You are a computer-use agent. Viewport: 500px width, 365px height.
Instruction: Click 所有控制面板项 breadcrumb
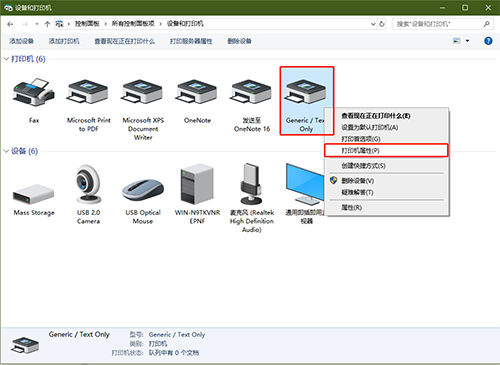point(133,24)
